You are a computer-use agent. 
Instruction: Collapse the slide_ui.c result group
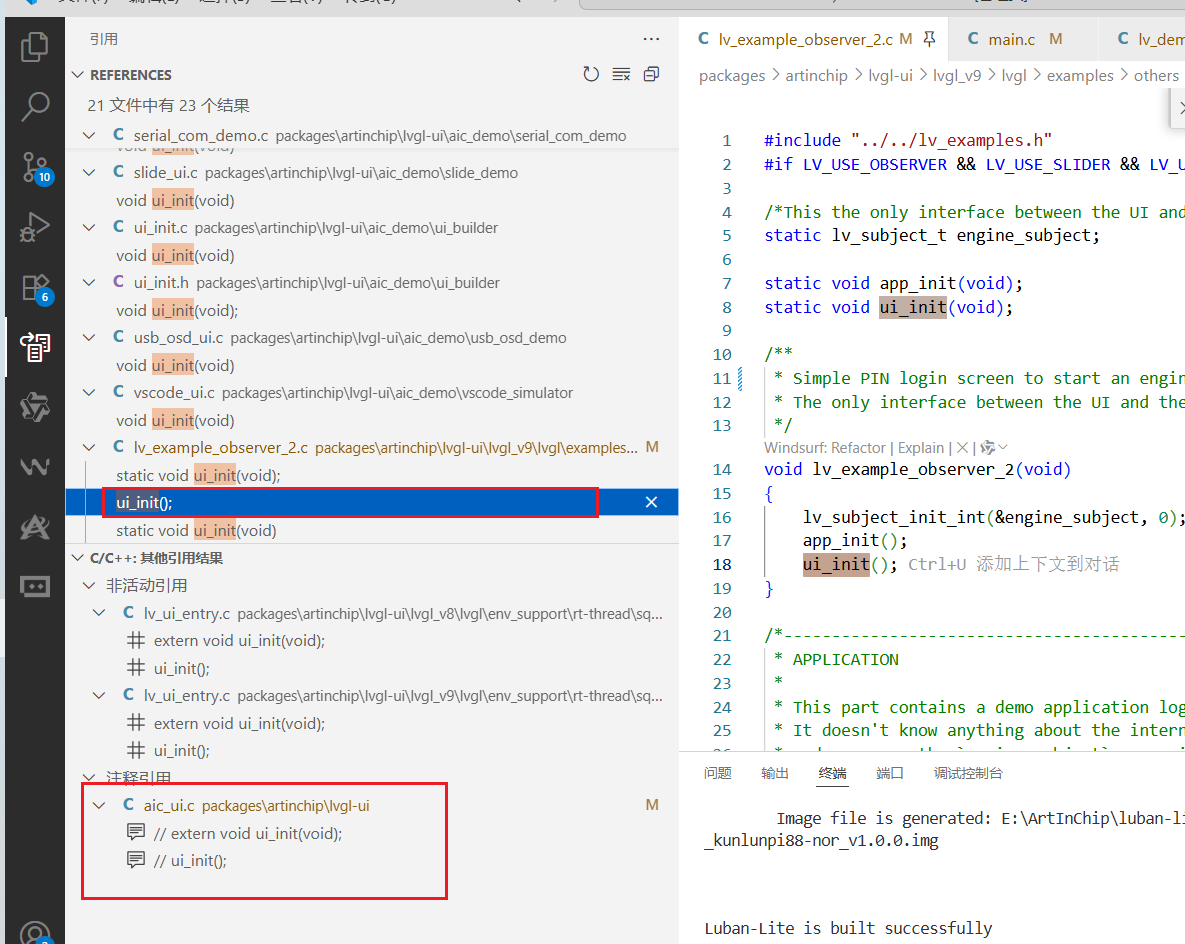click(x=89, y=172)
